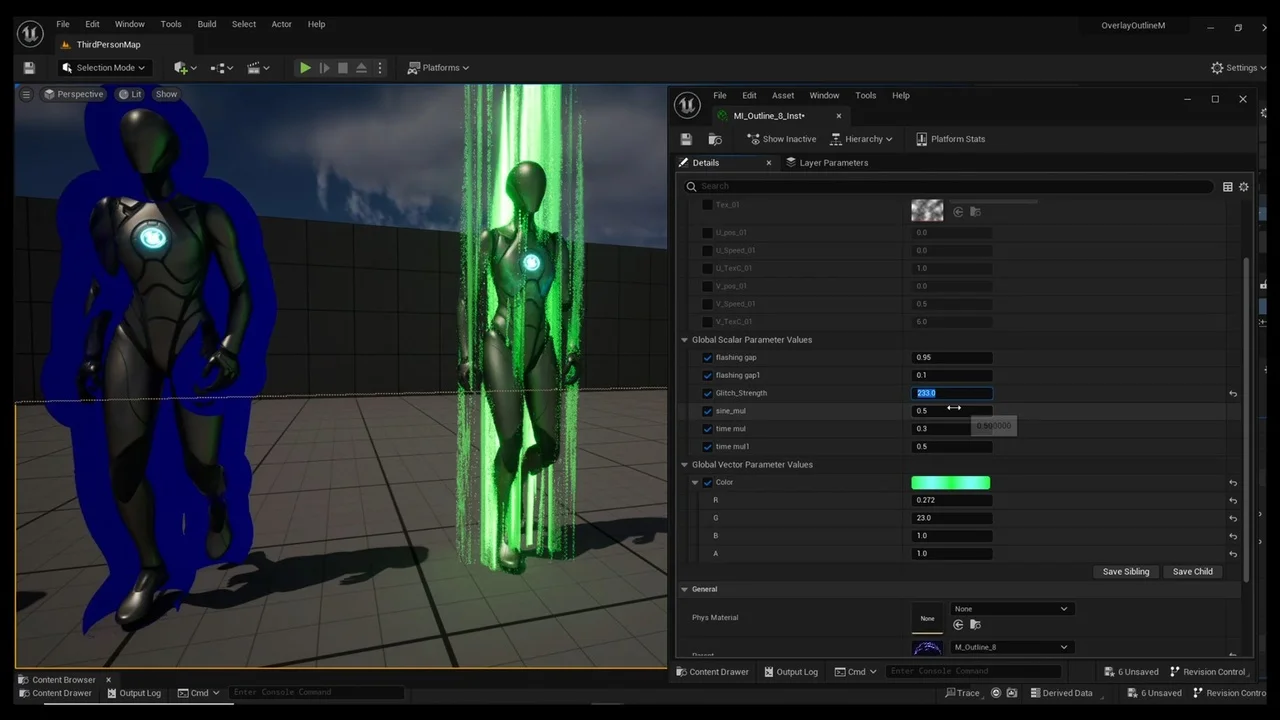Image resolution: width=1280 pixels, height=720 pixels.
Task: Click the Save Child button
Action: (1192, 572)
